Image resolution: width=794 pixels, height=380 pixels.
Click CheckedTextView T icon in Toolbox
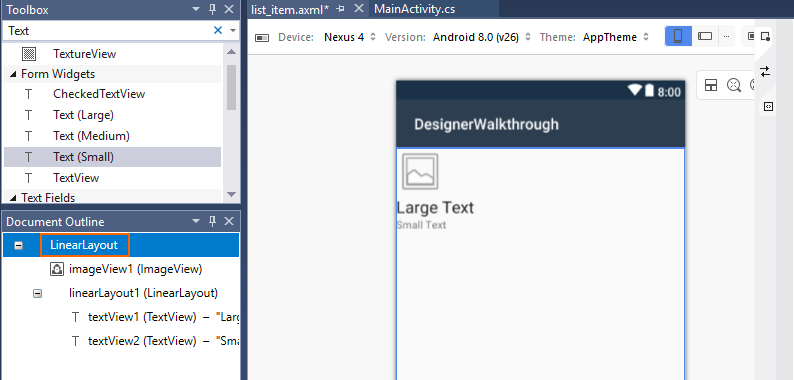(x=28, y=94)
